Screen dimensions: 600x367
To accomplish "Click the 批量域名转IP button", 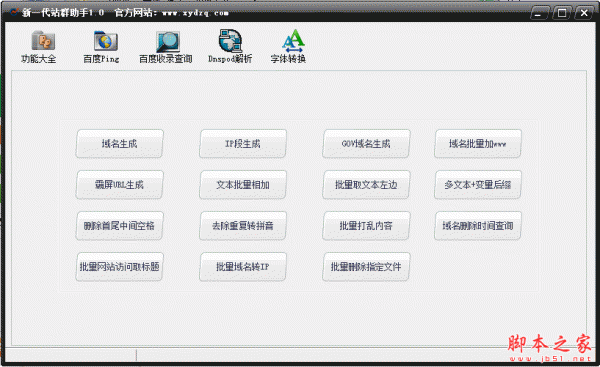I will (x=243, y=267).
